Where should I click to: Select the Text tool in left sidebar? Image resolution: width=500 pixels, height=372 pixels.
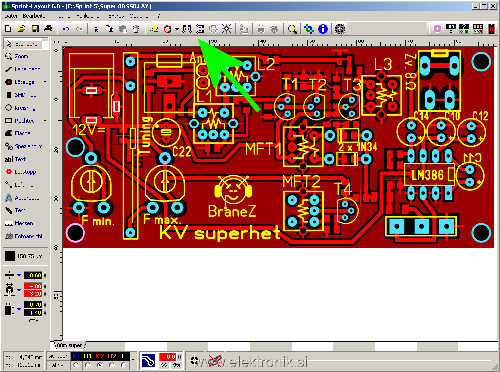click(x=15, y=159)
